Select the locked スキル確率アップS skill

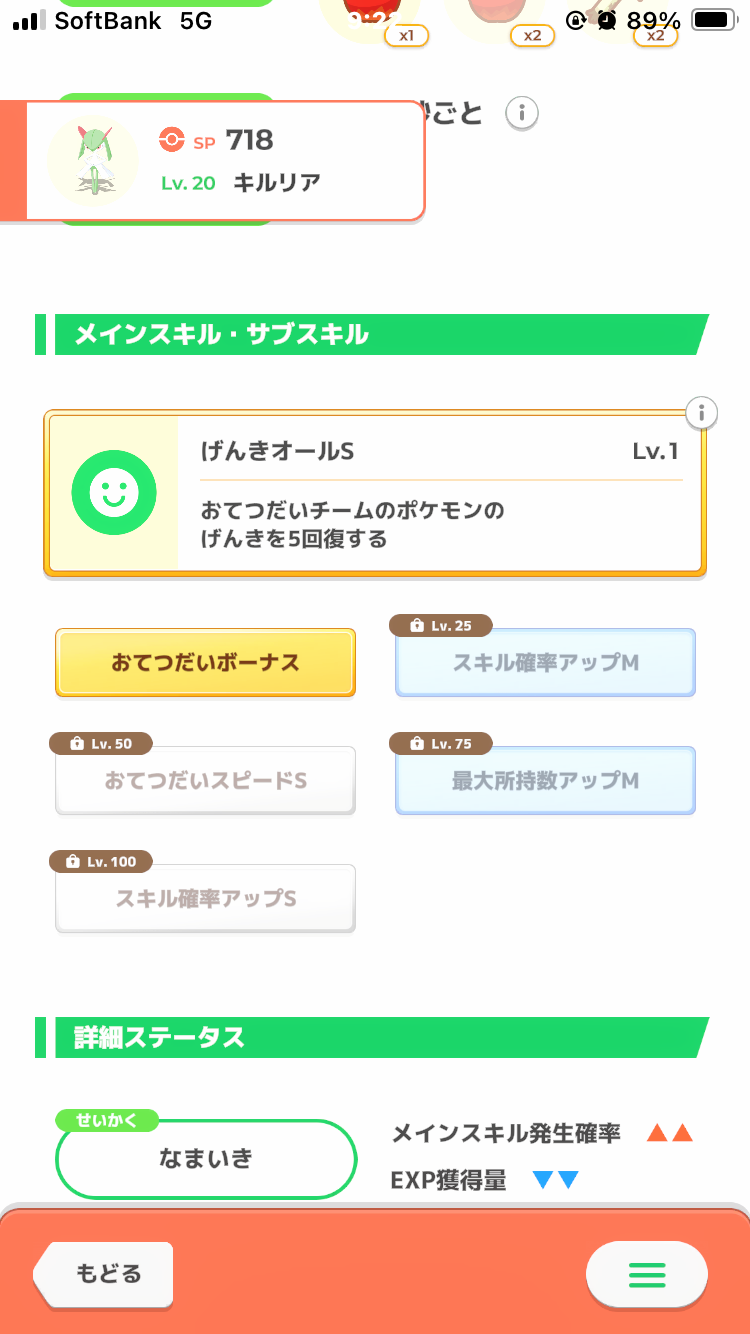(x=205, y=899)
